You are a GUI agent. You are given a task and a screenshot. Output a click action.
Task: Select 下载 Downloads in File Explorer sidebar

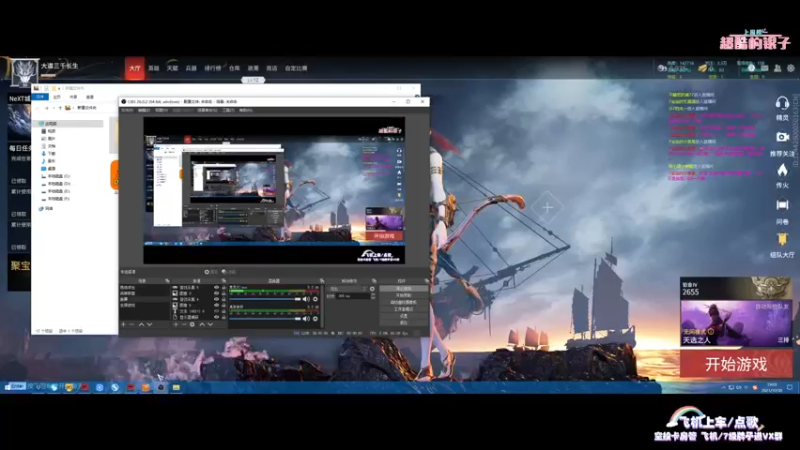tap(50, 154)
